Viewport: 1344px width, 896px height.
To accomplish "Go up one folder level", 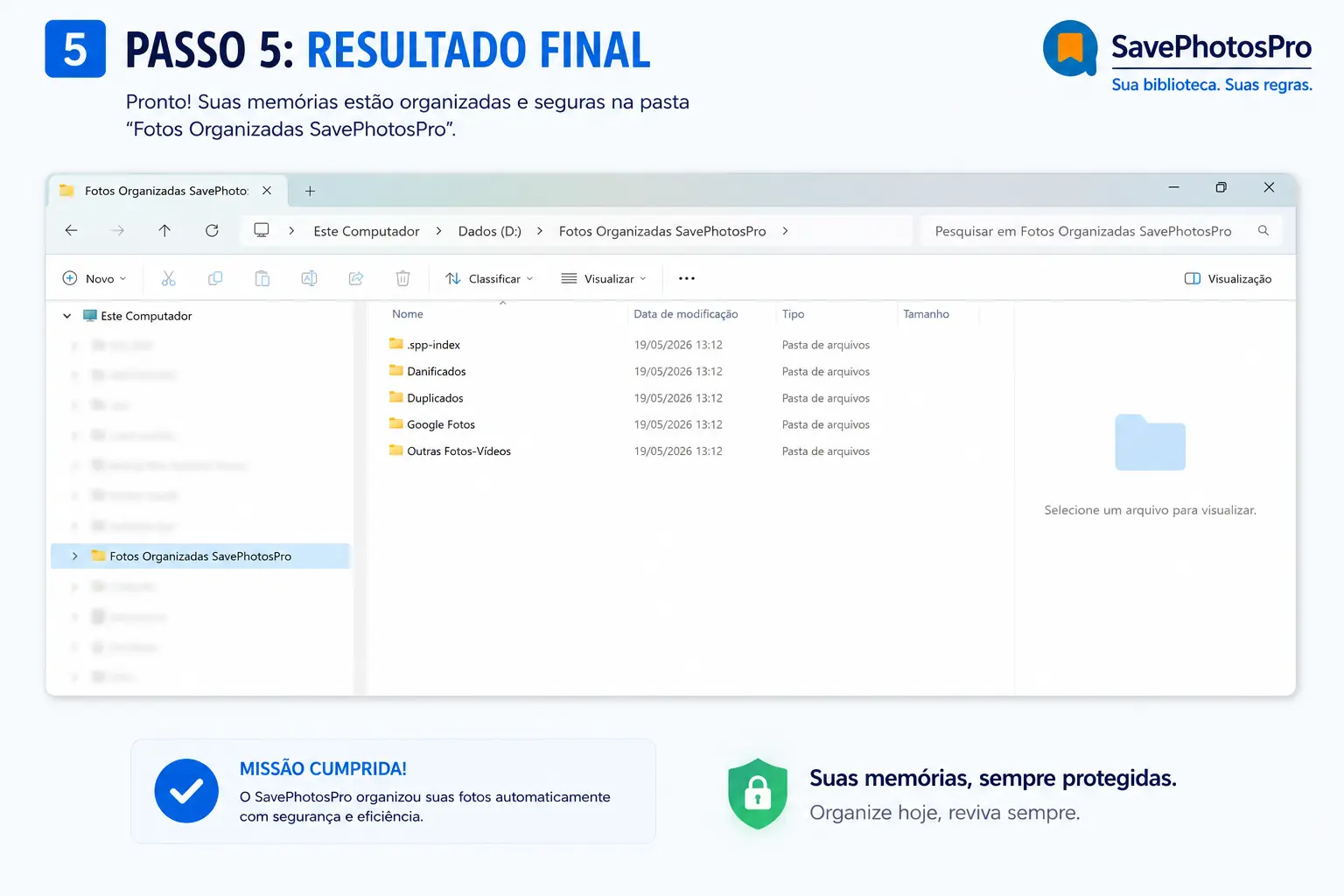I will tap(164, 231).
